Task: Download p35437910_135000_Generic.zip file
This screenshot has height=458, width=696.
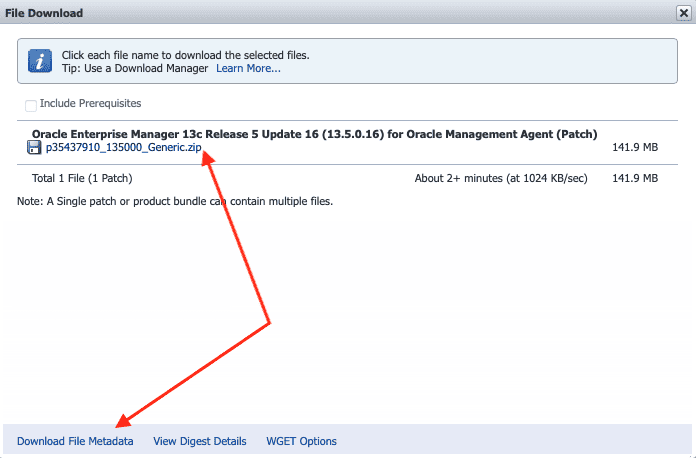Action: 123,148
